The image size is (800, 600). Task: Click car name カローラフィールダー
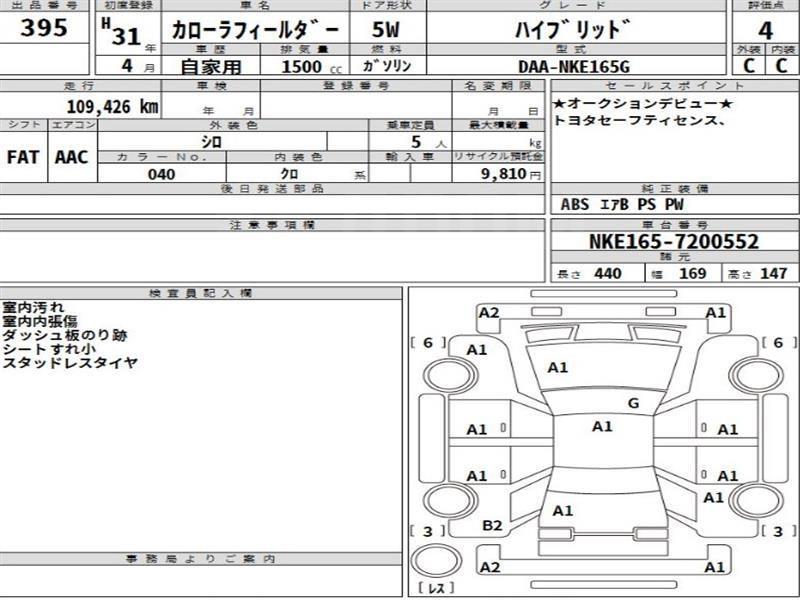(255, 30)
